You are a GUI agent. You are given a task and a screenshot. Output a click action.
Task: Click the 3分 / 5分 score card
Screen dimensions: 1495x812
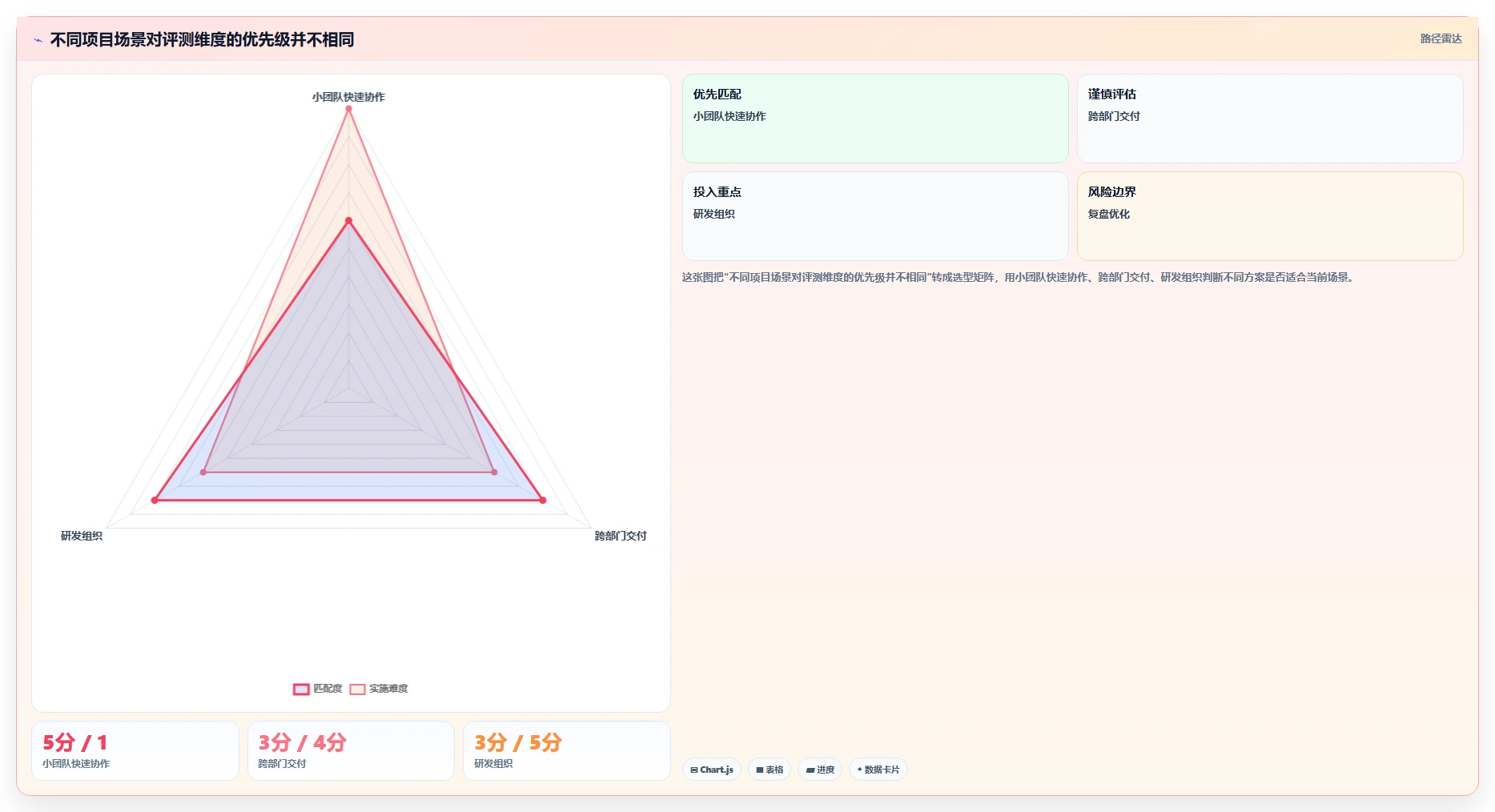coord(567,750)
